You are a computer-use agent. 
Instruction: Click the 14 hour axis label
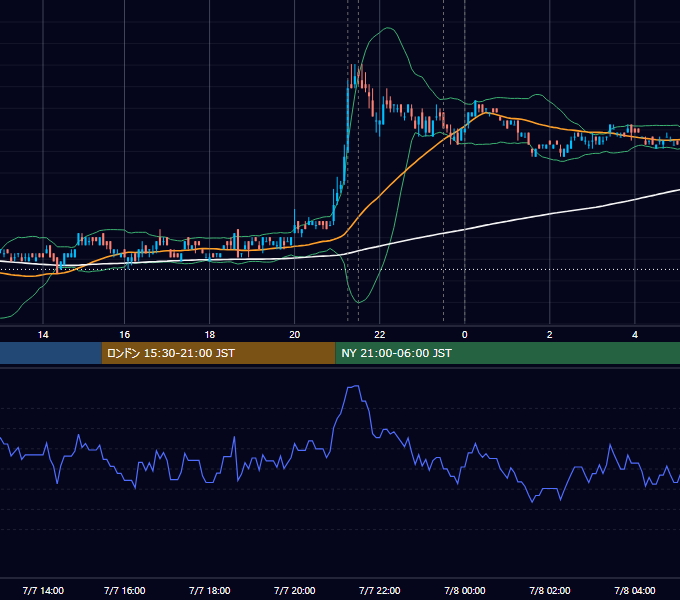[43, 335]
